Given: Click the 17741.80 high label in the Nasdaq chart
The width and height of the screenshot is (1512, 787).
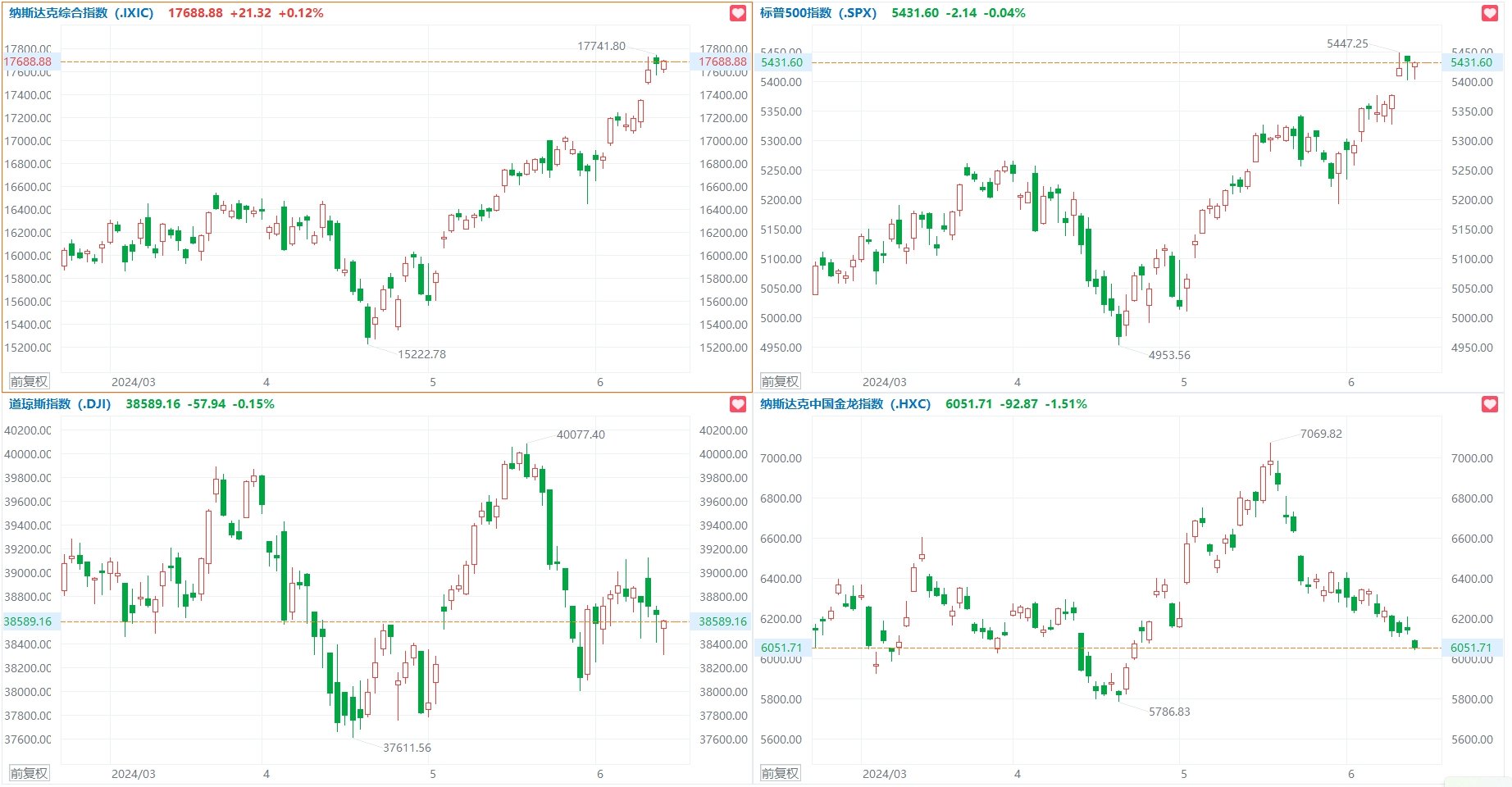Looking at the screenshot, I should click(601, 46).
